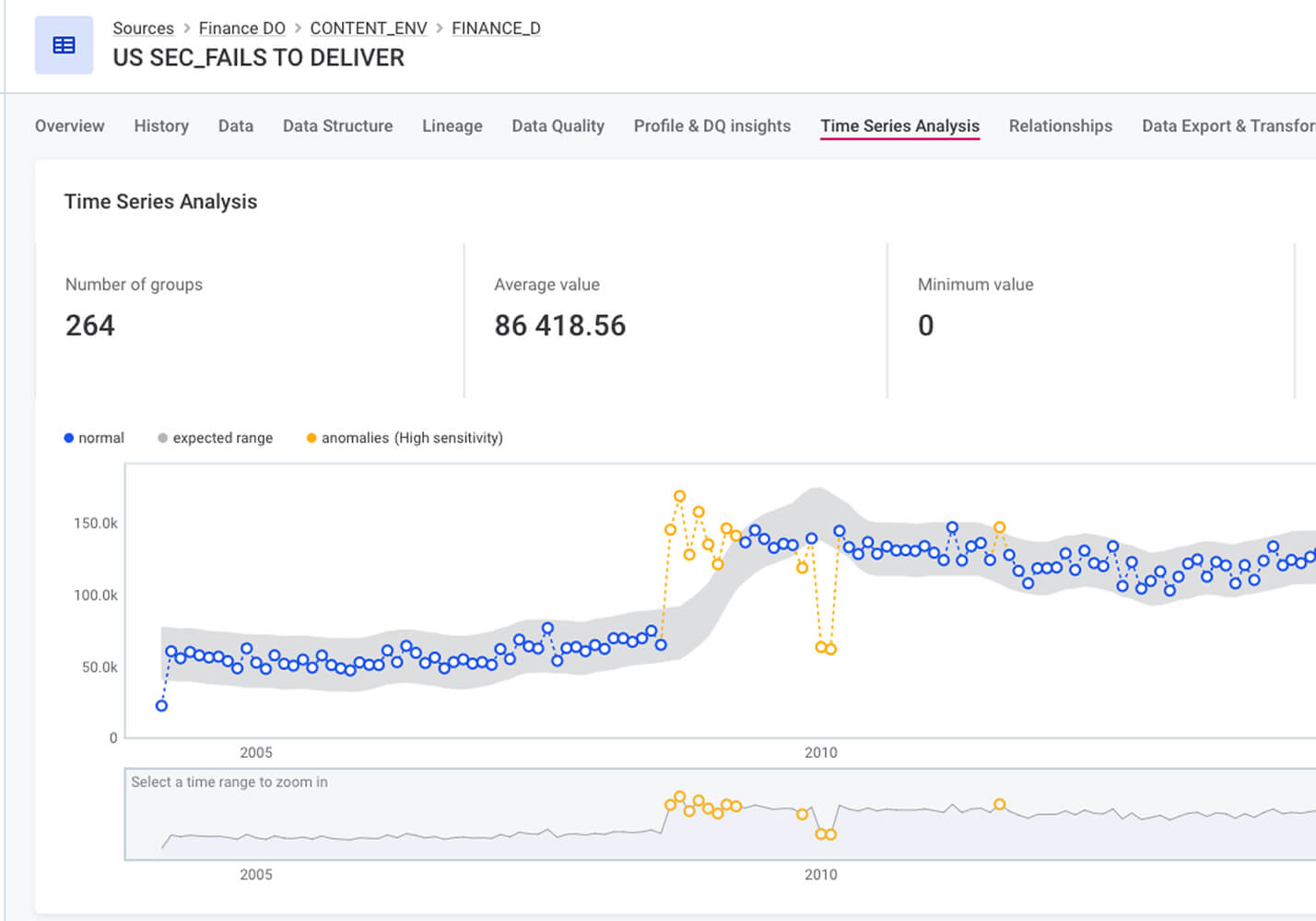Go to the Data Quality tab
1316x921 pixels.
[558, 126]
